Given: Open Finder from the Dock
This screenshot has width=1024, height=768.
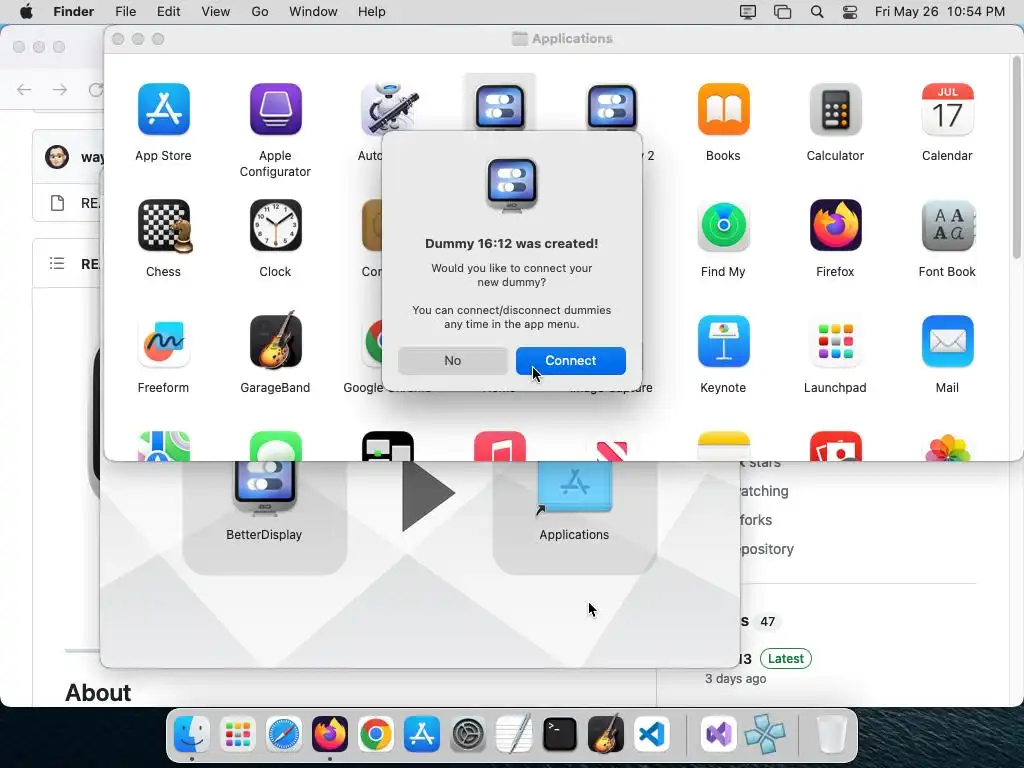Looking at the screenshot, I should point(191,735).
